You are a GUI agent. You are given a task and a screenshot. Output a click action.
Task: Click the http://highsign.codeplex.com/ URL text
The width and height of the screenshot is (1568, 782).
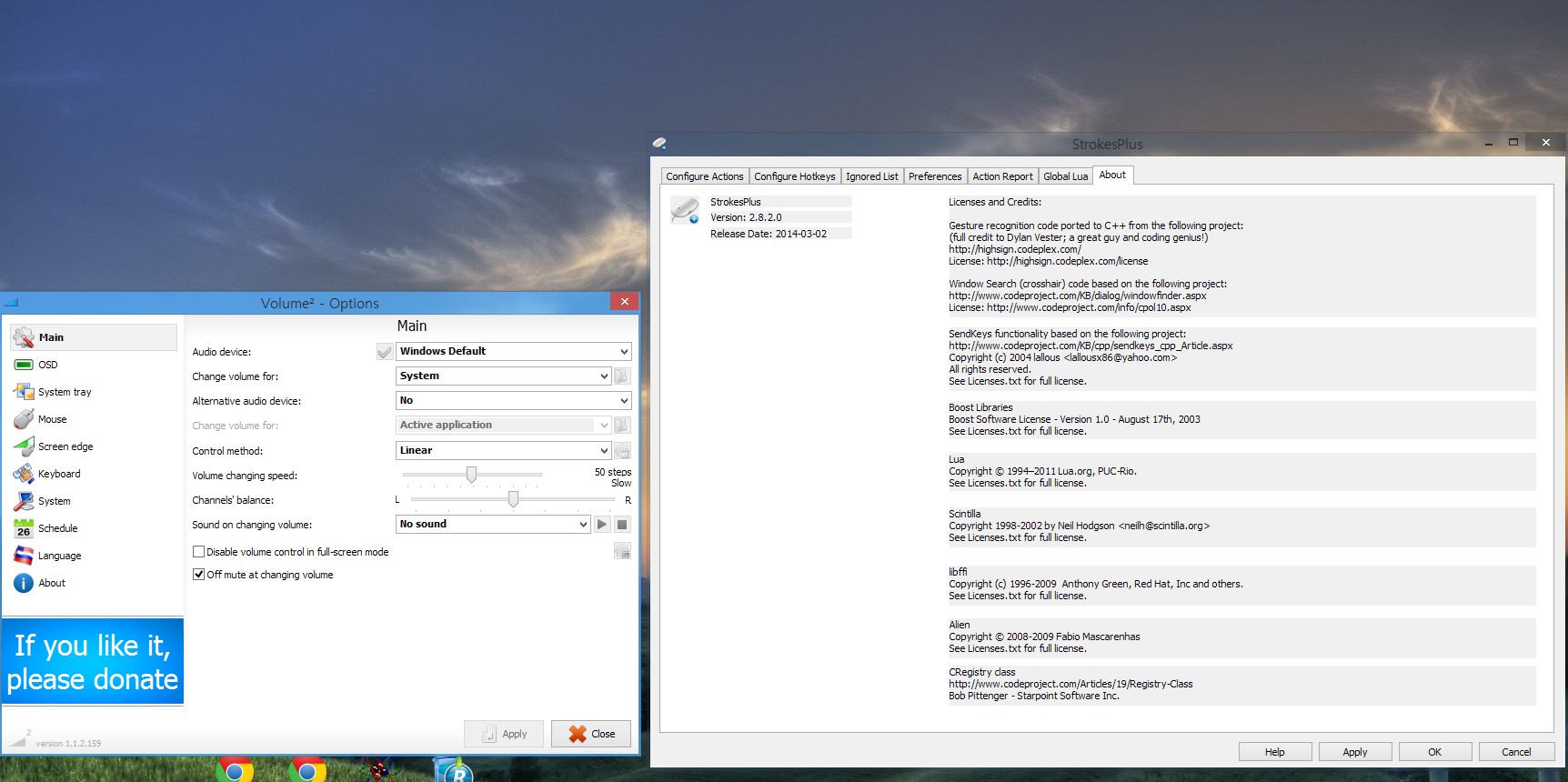[x=1015, y=249]
